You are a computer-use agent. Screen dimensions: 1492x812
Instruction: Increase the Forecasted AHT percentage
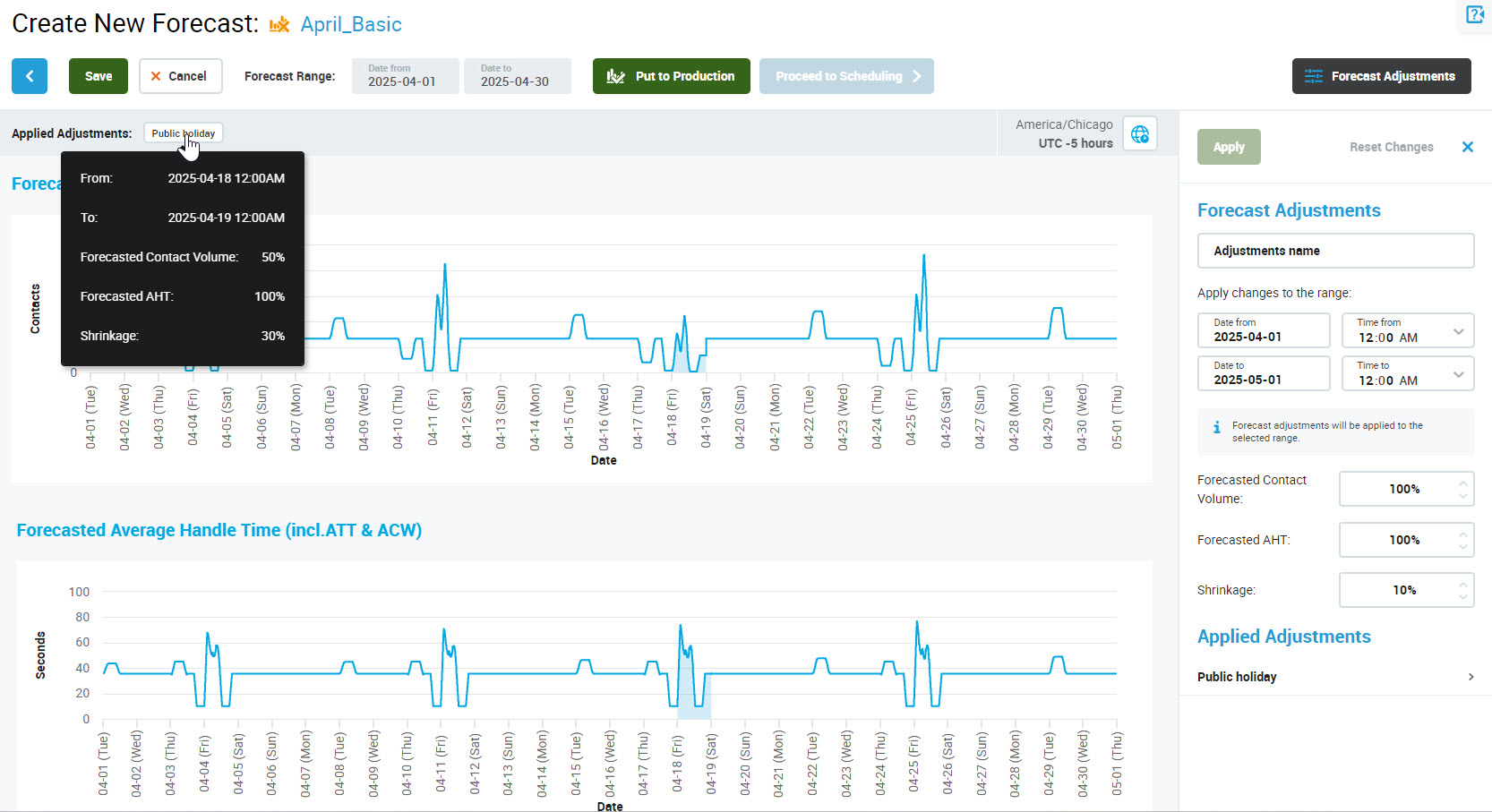[1462, 534]
